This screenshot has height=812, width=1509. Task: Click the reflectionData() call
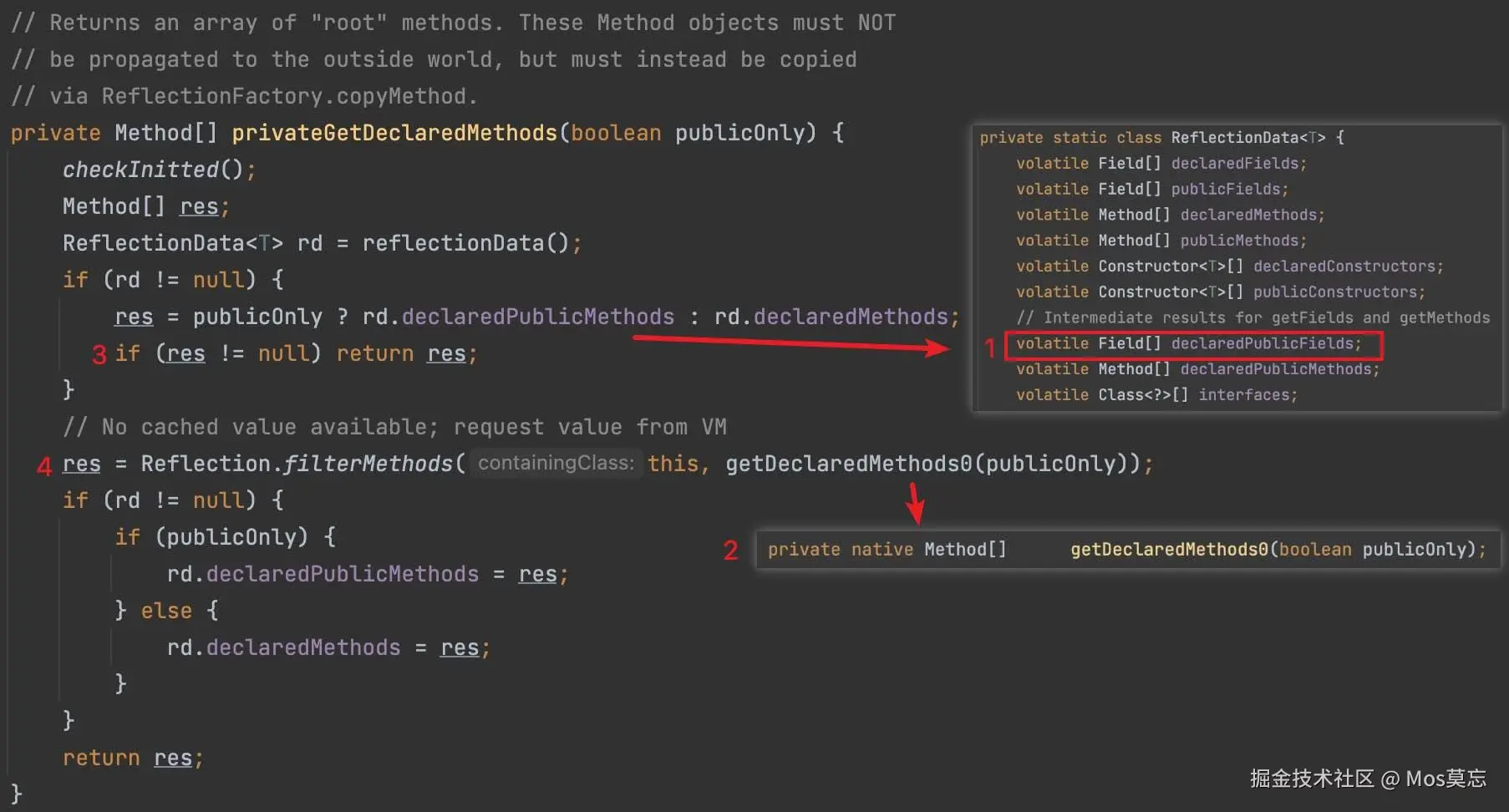pyautogui.click(x=465, y=243)
